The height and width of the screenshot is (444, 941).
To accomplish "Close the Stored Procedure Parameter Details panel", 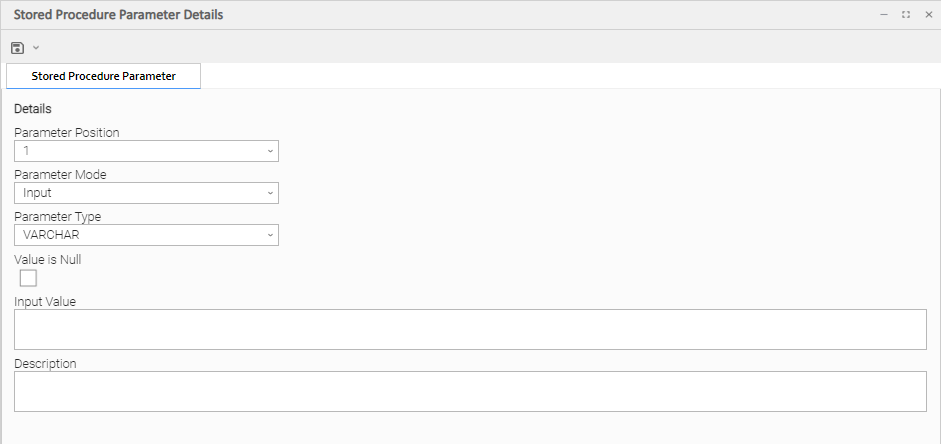I will [x=927, y=15].
